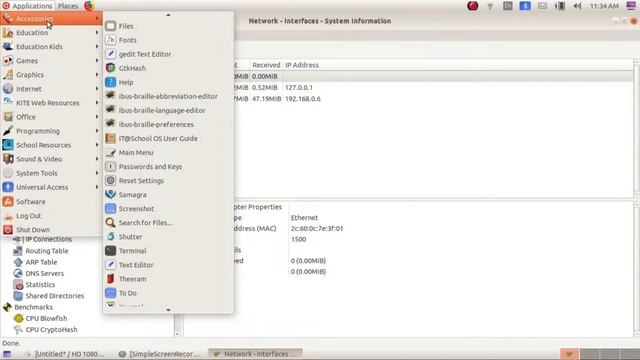Open ibus-braille-language-editor
This screenshot has width=640, height=360.
click(x=168, y=110)
